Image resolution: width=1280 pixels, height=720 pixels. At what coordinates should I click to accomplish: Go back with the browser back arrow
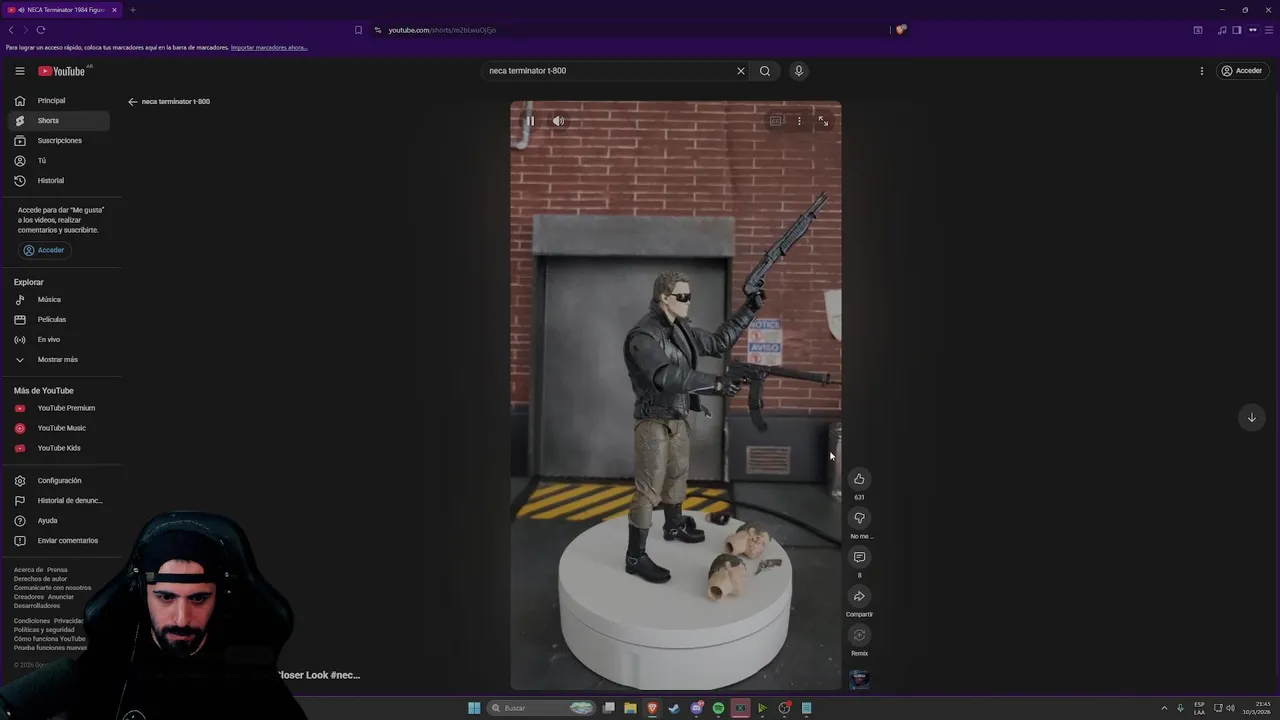11,30
